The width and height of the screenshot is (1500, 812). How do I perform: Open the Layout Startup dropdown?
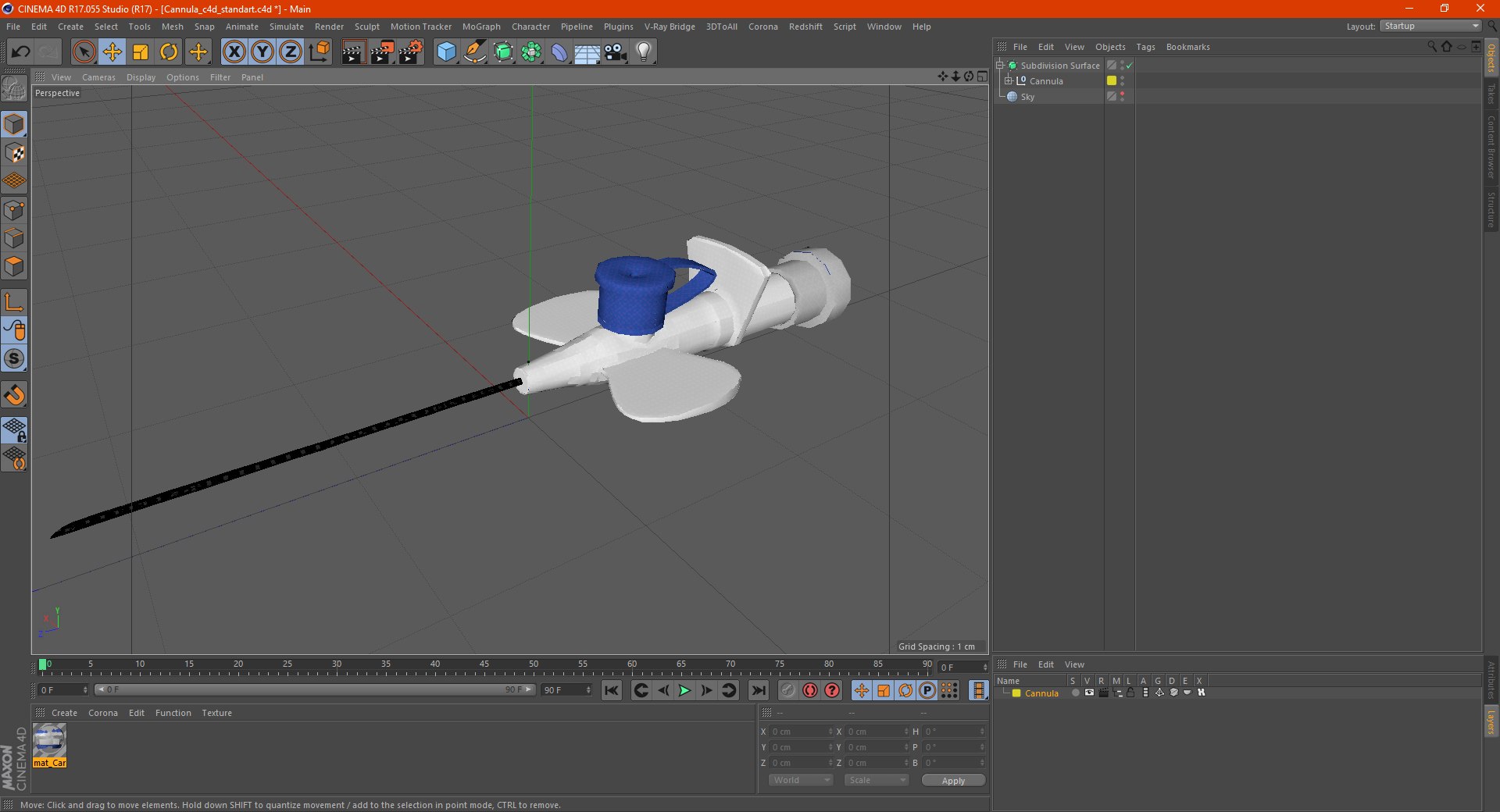tap(1430, 26)
